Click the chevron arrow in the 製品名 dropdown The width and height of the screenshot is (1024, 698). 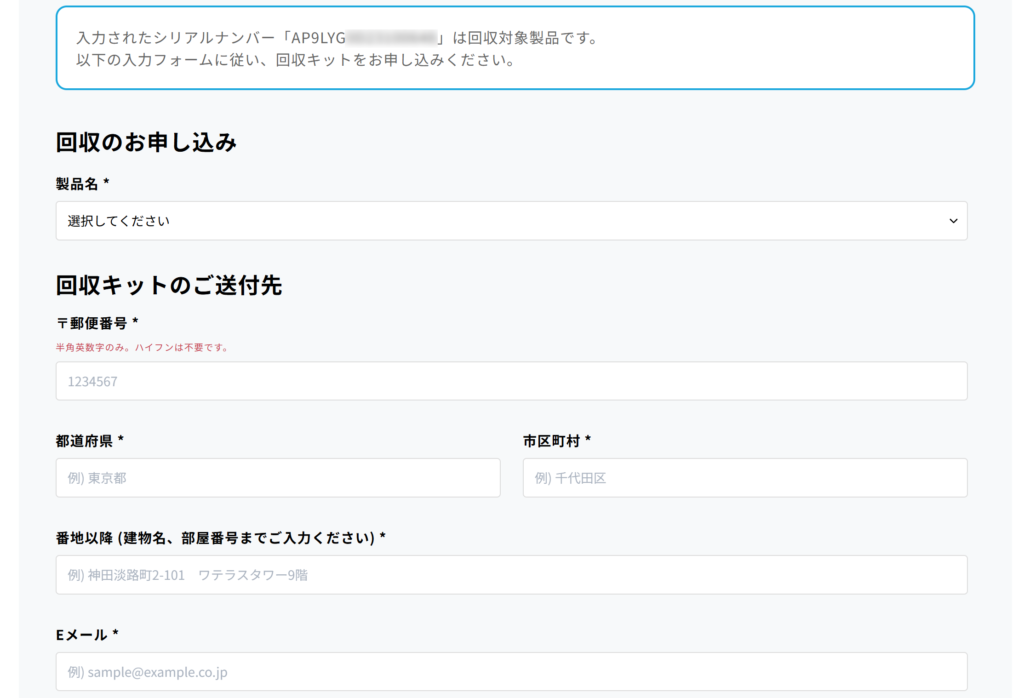(953, 221)
